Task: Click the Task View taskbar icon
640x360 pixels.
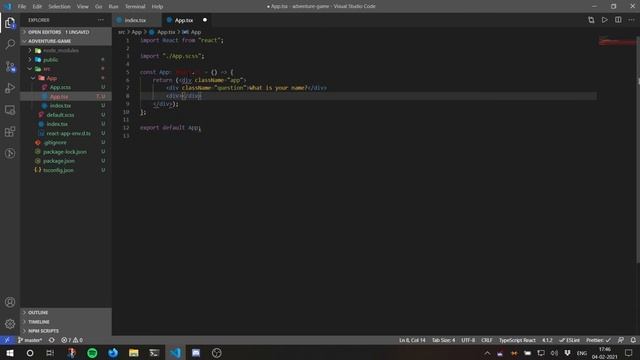Action: click(x=50, y=353)
